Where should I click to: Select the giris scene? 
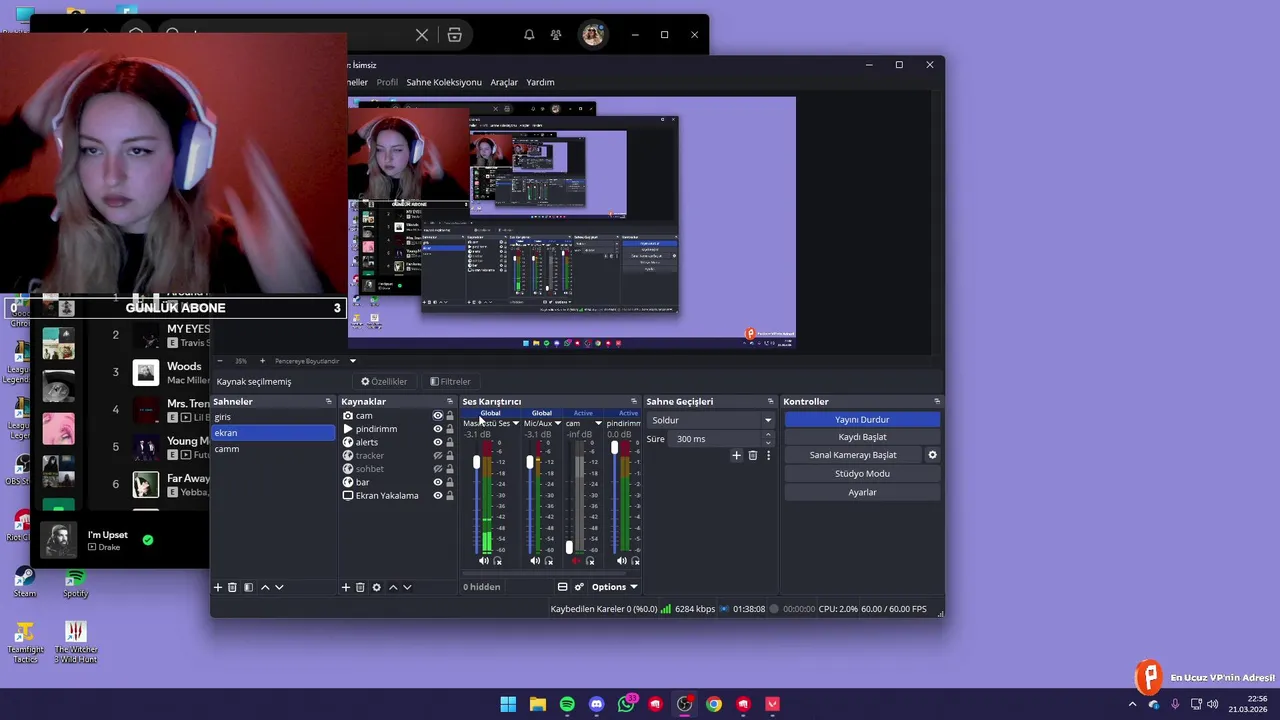pyautogui.click(x=273, y=417)
